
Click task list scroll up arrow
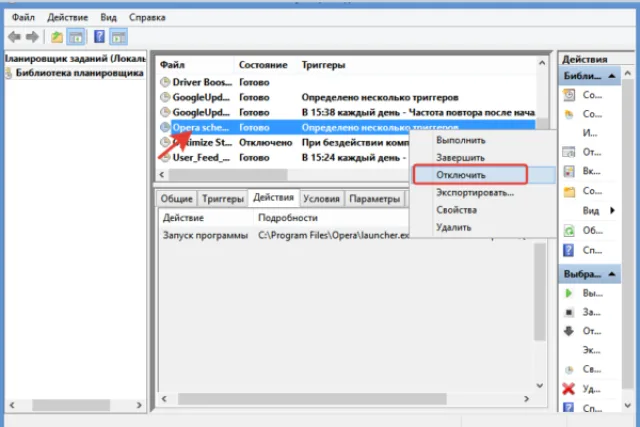542,63
